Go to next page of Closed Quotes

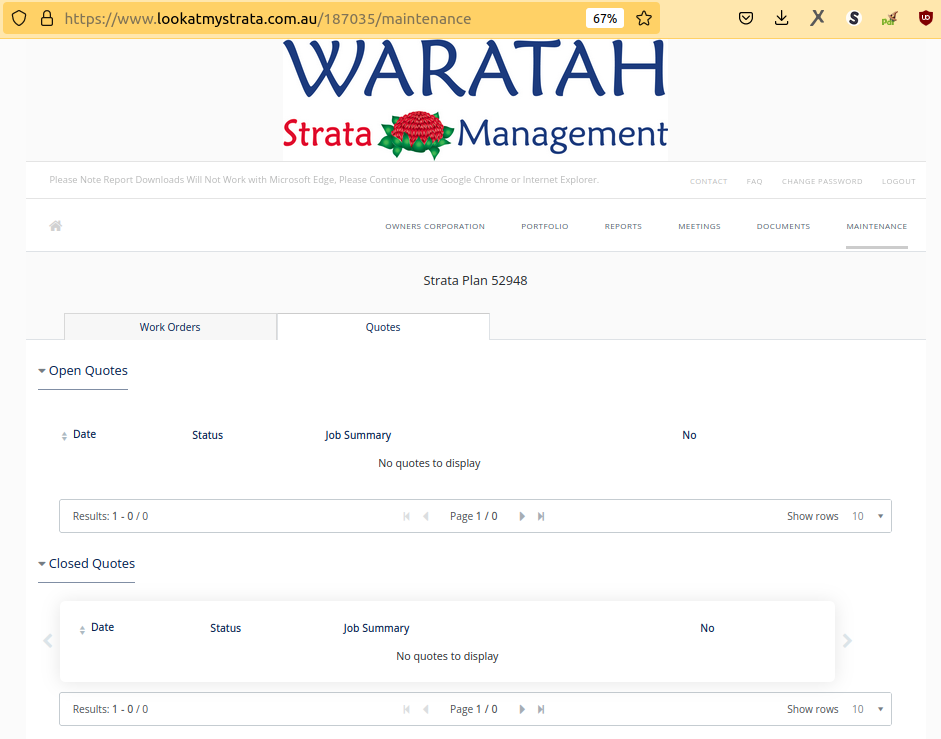click(x=522, y=709)
